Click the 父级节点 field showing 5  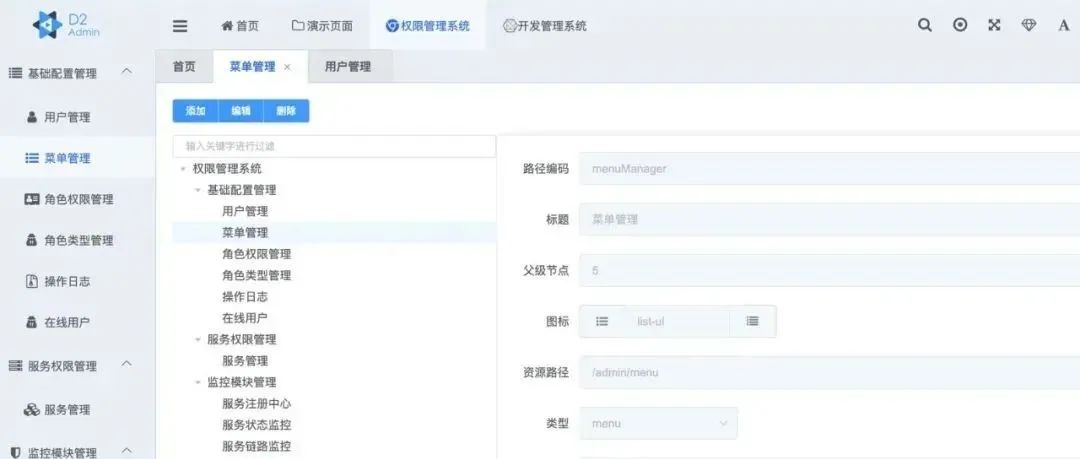tap(829, 270)
